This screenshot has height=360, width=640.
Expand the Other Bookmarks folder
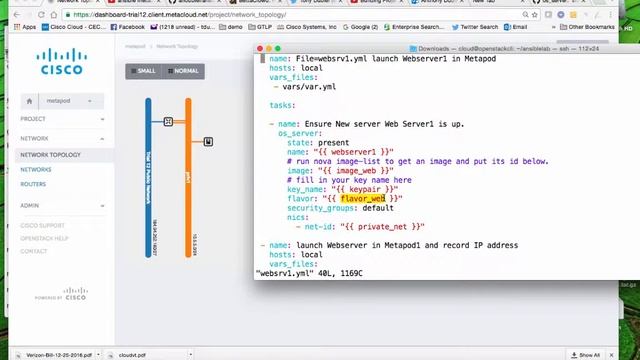pyautogui.click(x=587, y=27)
